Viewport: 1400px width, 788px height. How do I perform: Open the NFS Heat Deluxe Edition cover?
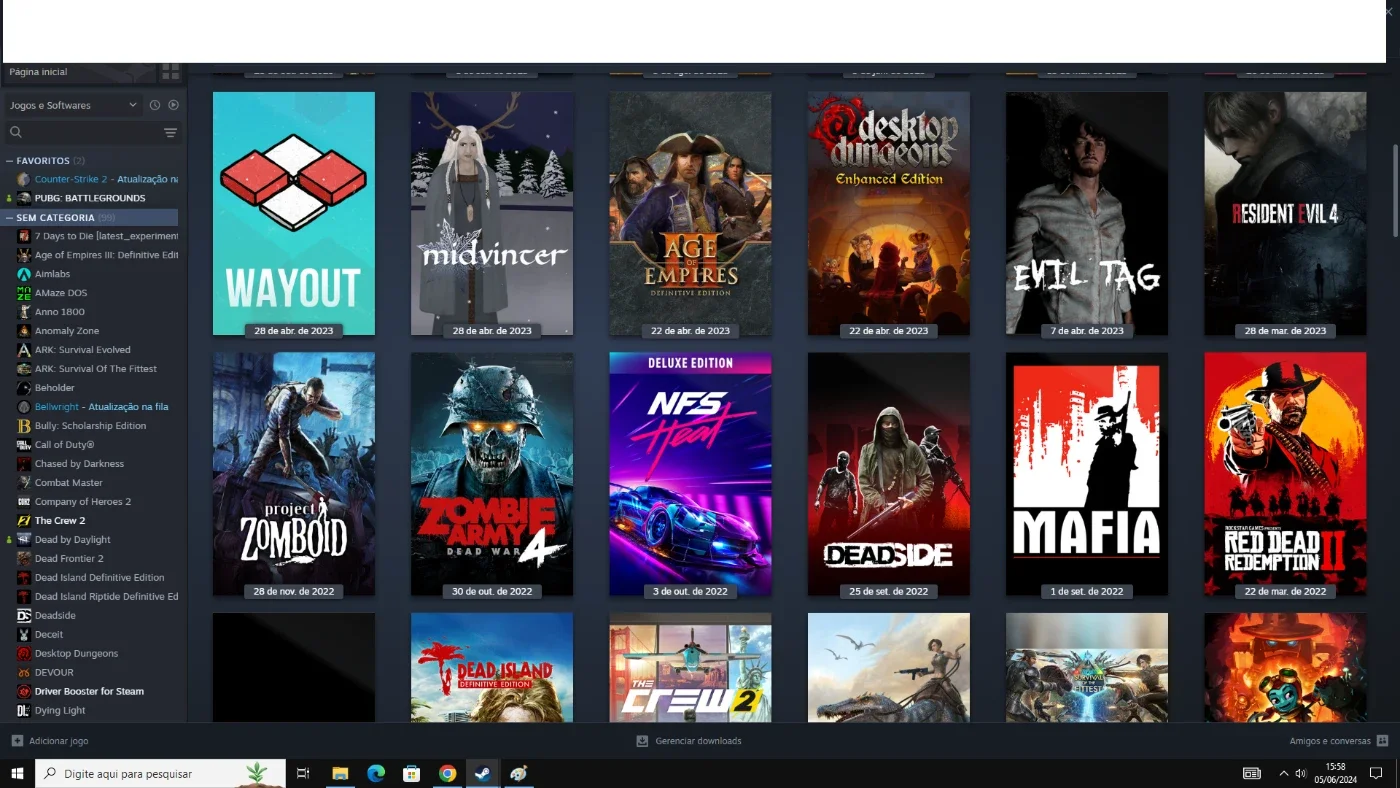point(690,474)
